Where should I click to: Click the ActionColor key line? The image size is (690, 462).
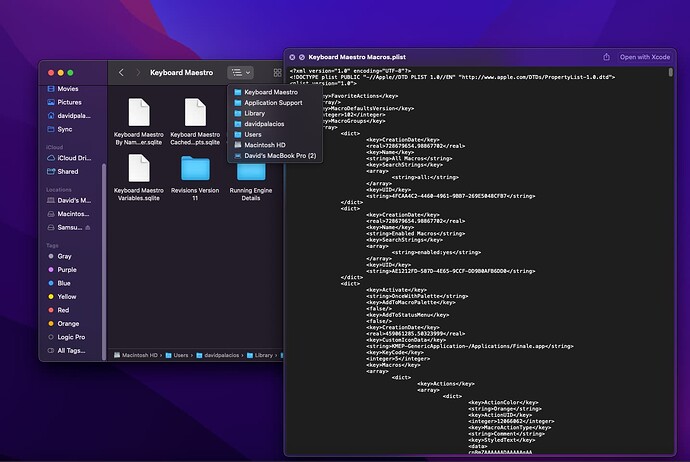pos(503,403)
